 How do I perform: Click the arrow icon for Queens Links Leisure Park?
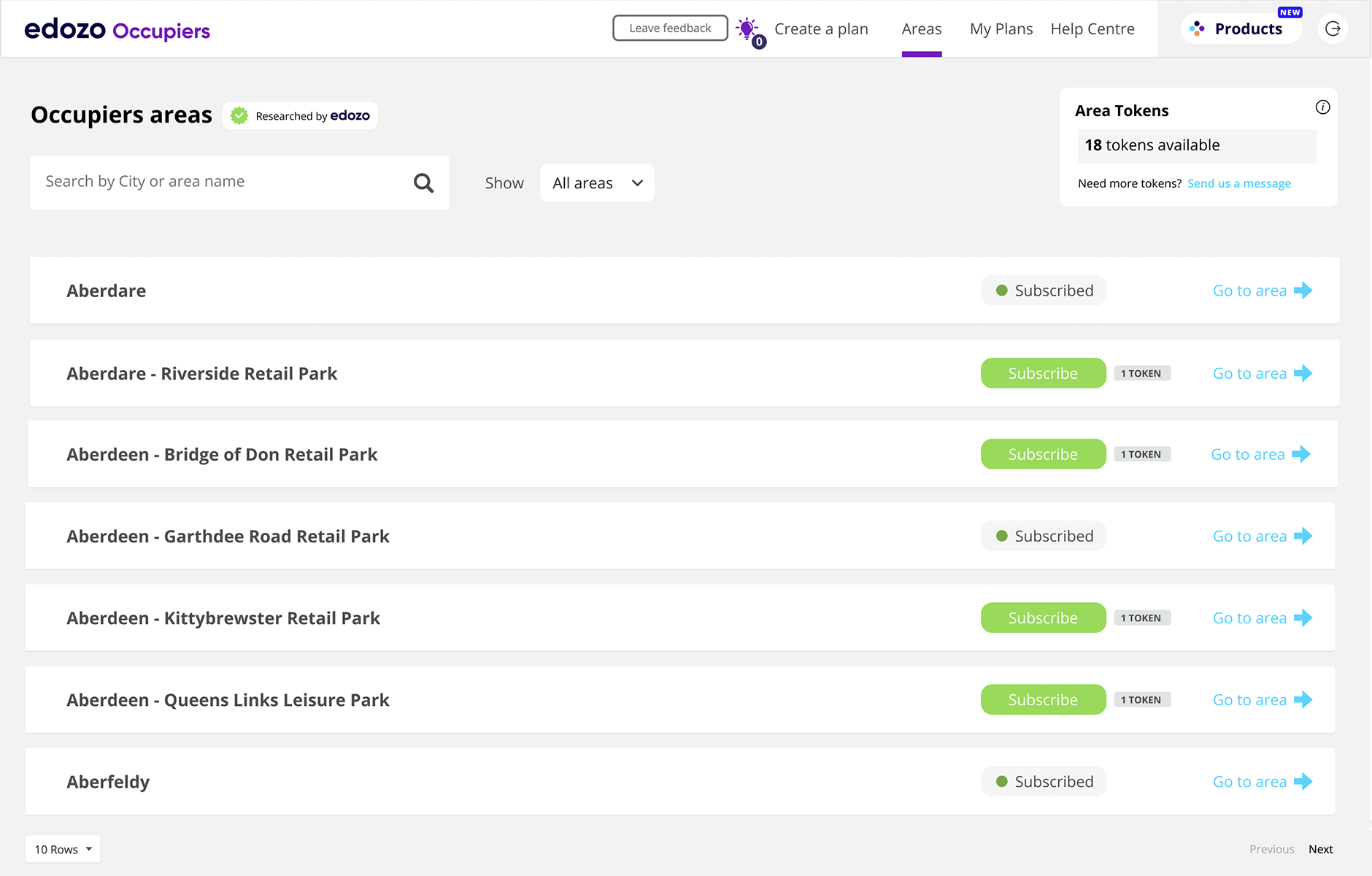1303,699
